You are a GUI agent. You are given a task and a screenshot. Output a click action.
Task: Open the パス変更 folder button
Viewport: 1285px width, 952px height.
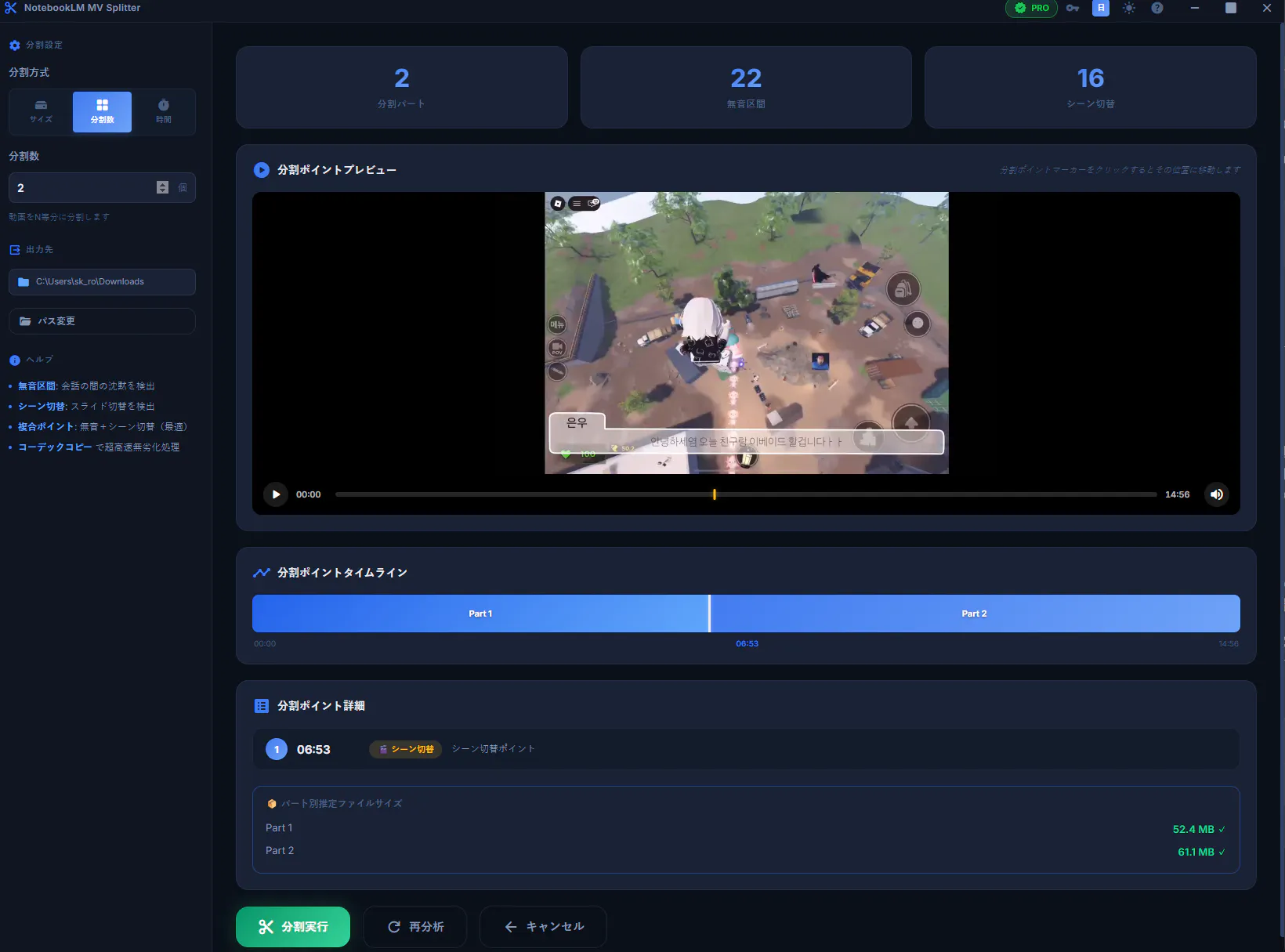[102, 321]
